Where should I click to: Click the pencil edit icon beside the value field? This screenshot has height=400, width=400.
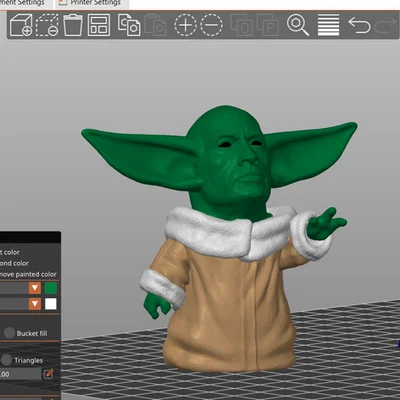point(49,374)
